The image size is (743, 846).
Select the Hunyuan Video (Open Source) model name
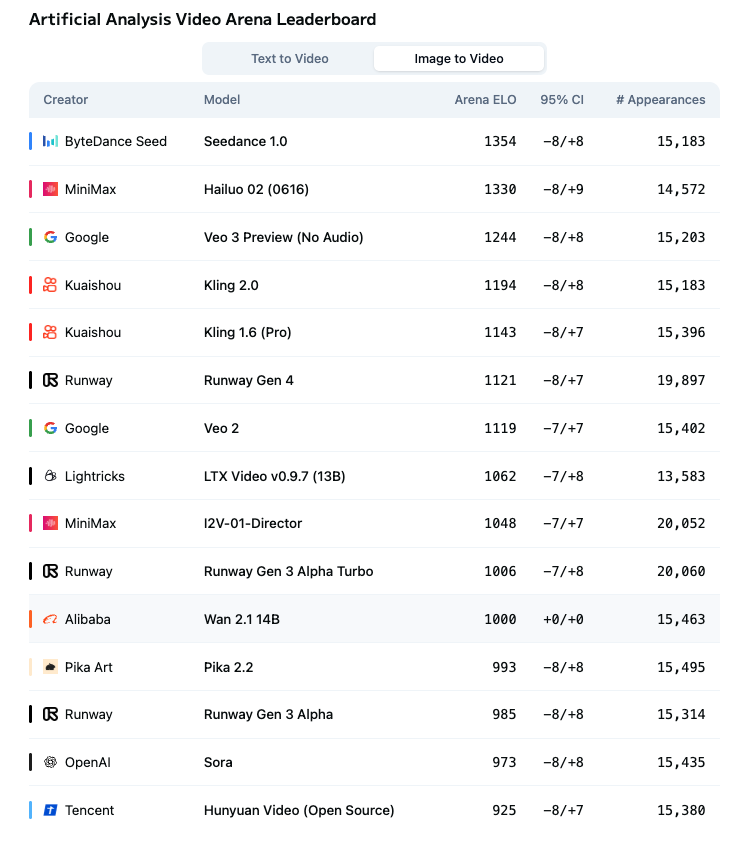[299, 810]
